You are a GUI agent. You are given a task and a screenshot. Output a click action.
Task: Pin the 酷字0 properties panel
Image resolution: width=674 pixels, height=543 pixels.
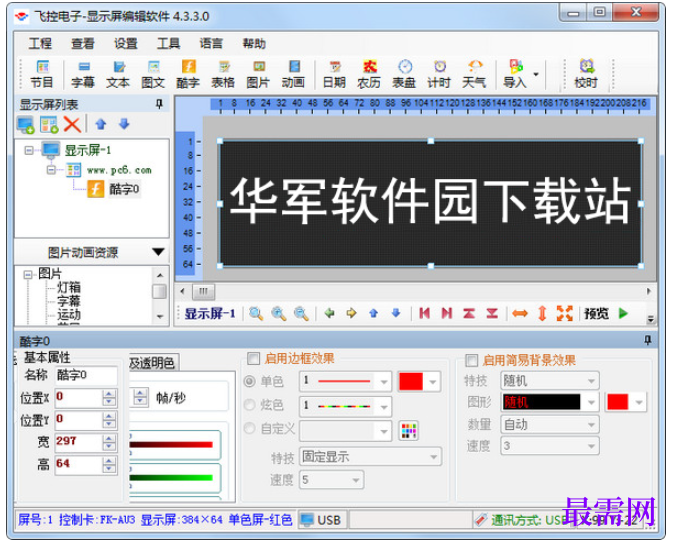click(647, 341)
